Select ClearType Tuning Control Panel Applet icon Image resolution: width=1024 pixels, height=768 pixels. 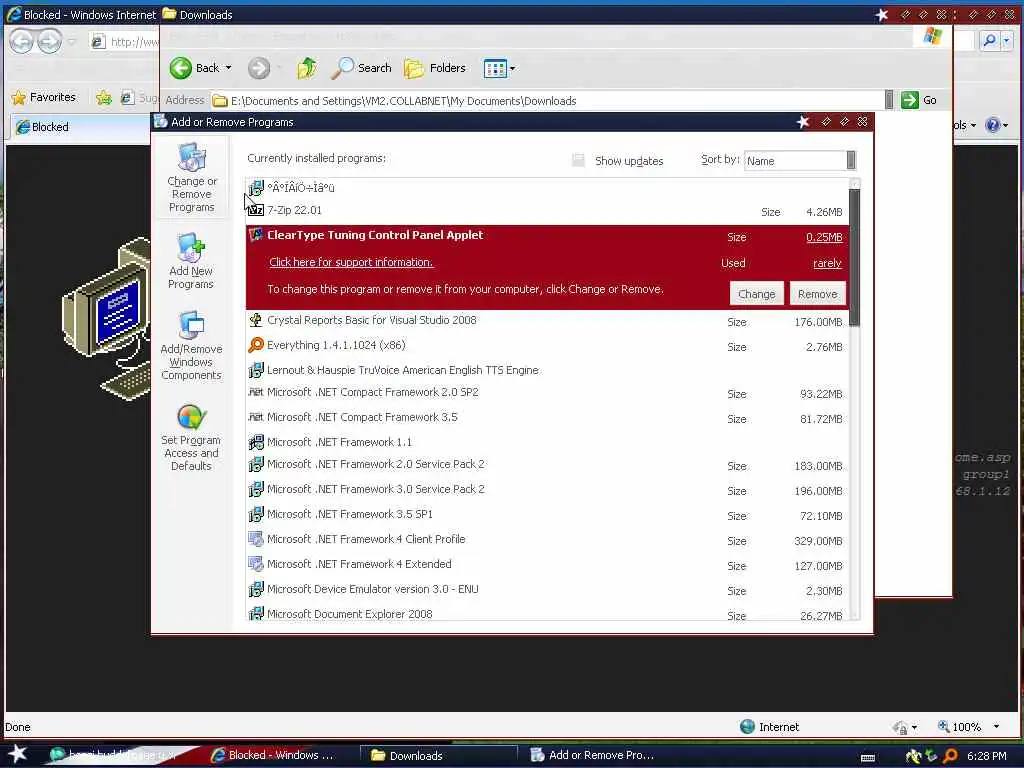click(x=256, y=235)
